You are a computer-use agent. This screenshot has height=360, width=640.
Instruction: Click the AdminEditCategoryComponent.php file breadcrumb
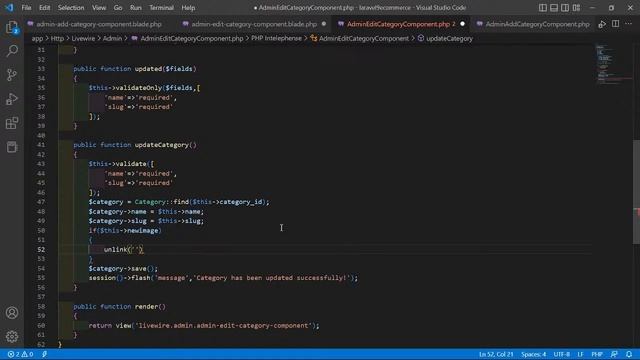187,38
